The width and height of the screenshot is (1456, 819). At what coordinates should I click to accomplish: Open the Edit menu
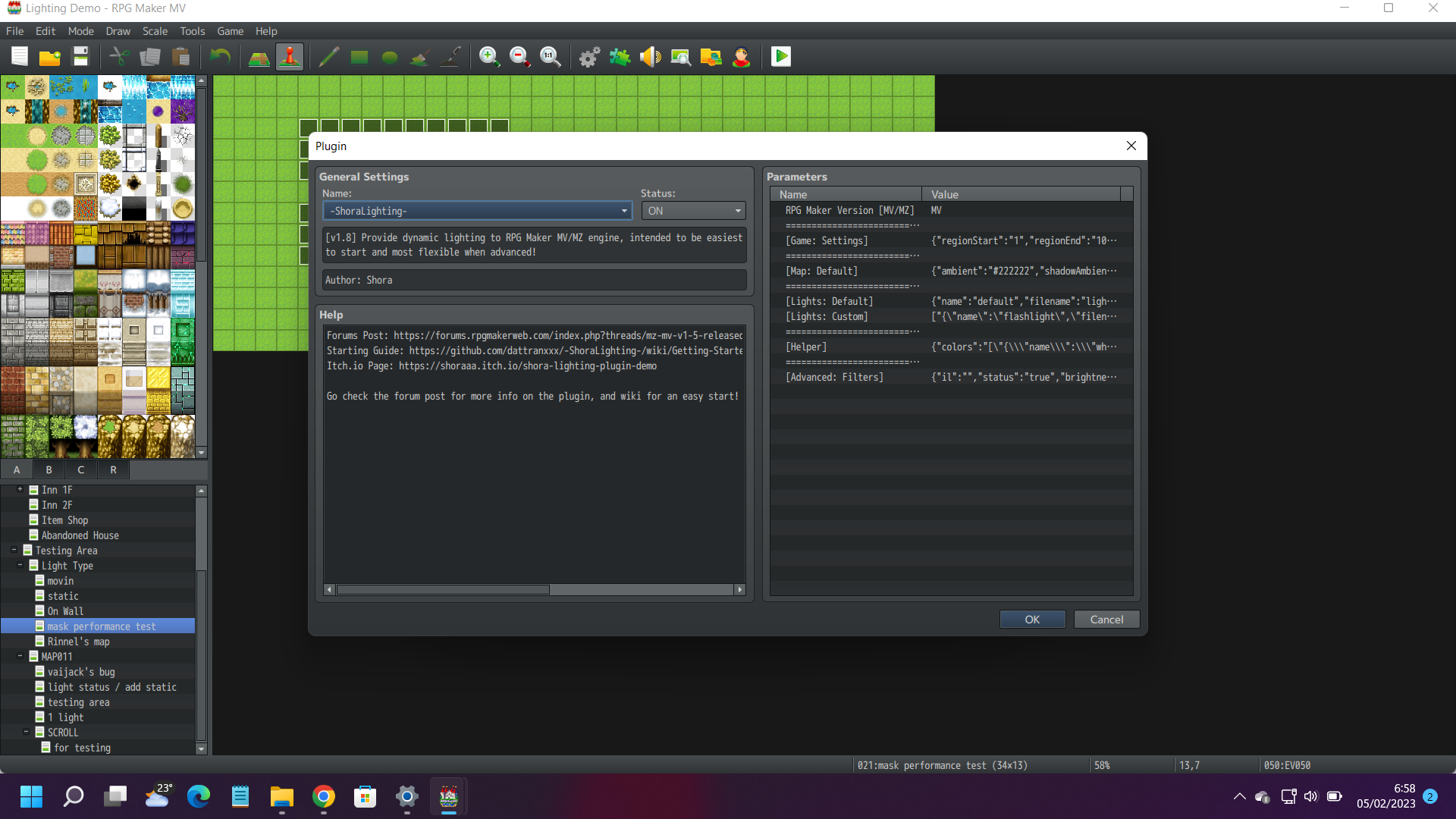(45, 31)
